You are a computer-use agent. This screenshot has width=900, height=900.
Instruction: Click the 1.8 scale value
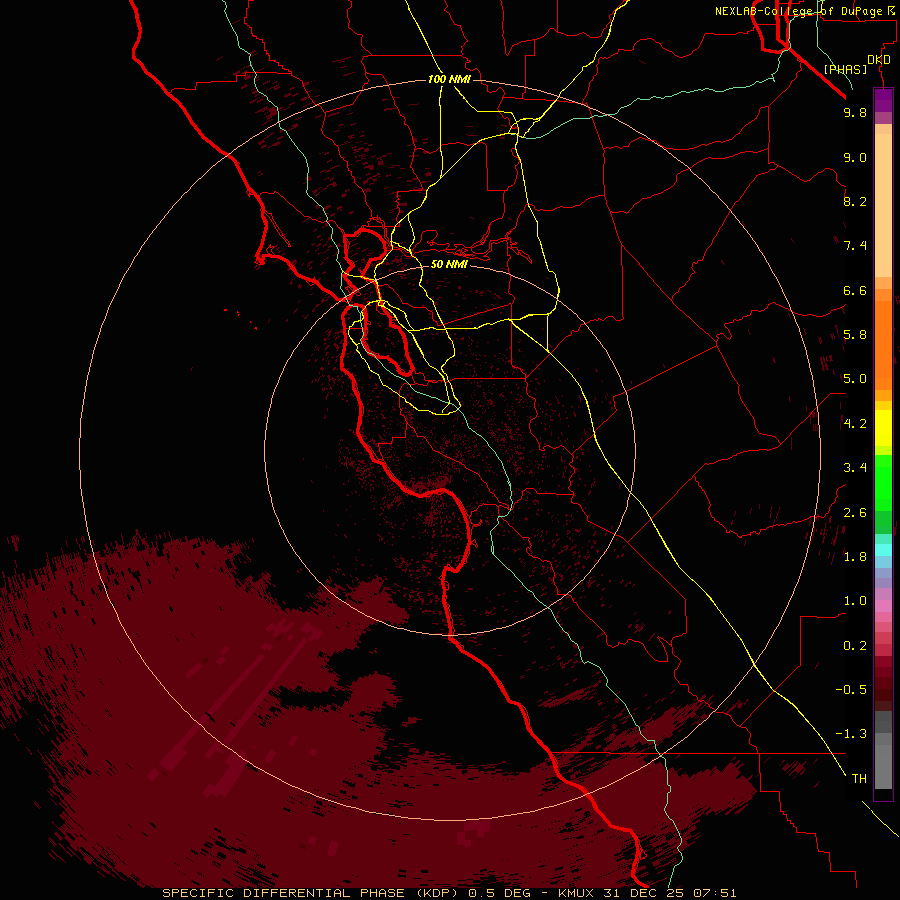(x=855, y=557)
